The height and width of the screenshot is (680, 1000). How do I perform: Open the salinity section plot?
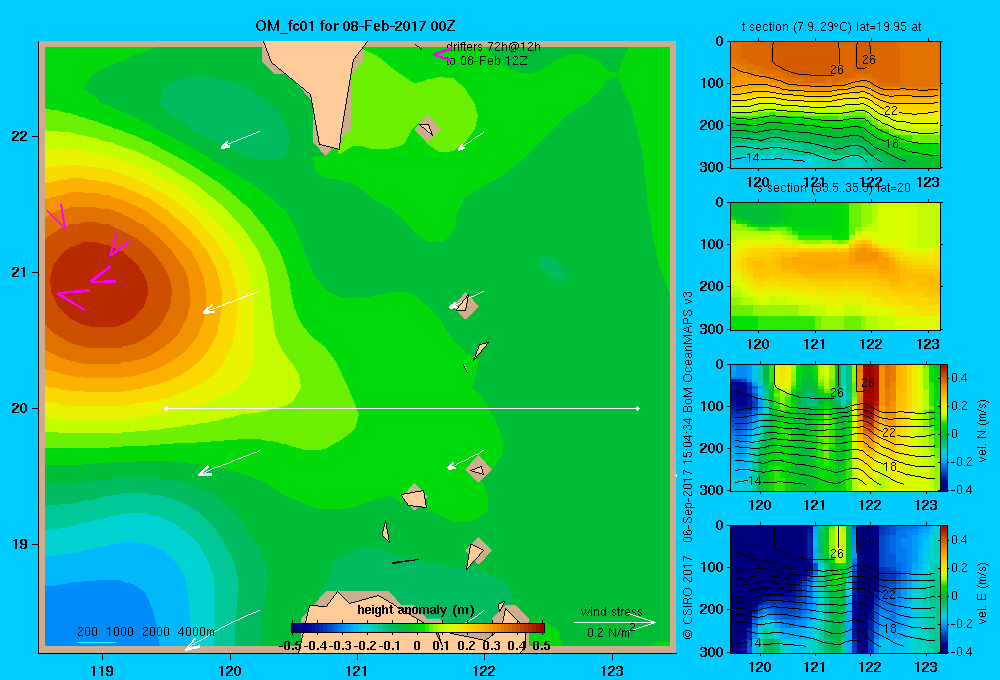pyautogui.click(x=835, y=266)
